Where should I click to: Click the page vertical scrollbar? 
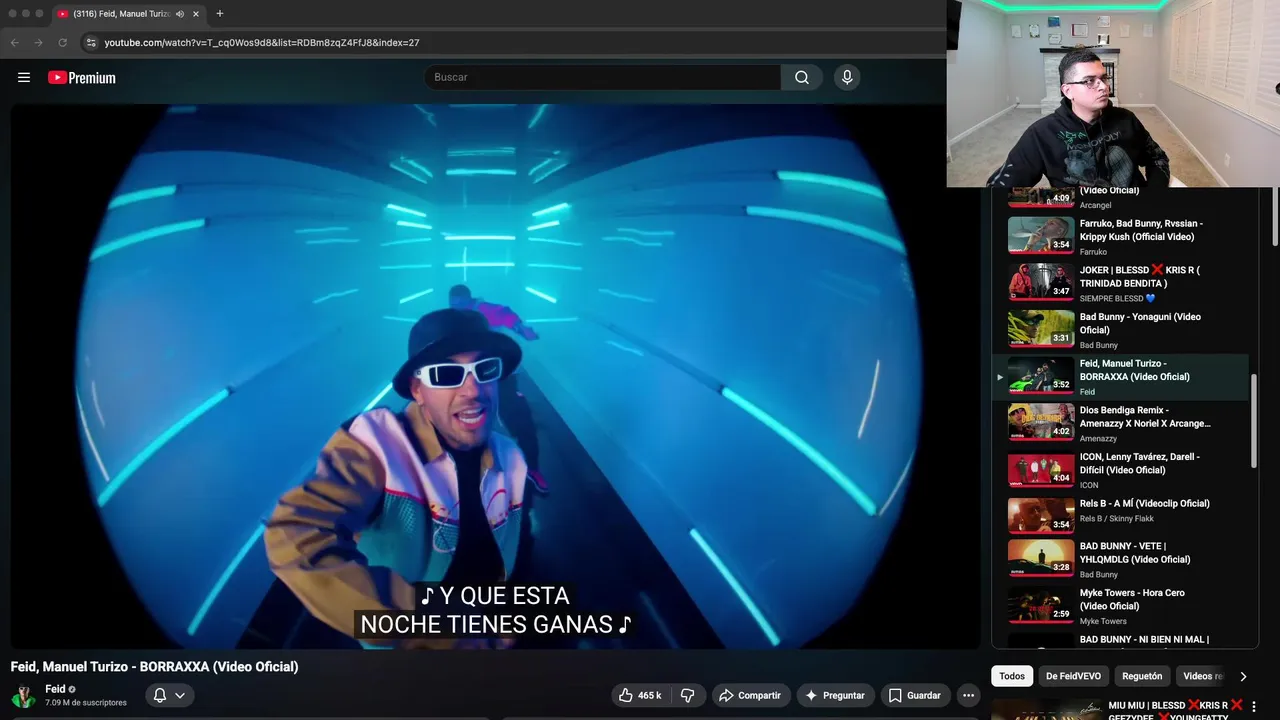[1275, 215]
